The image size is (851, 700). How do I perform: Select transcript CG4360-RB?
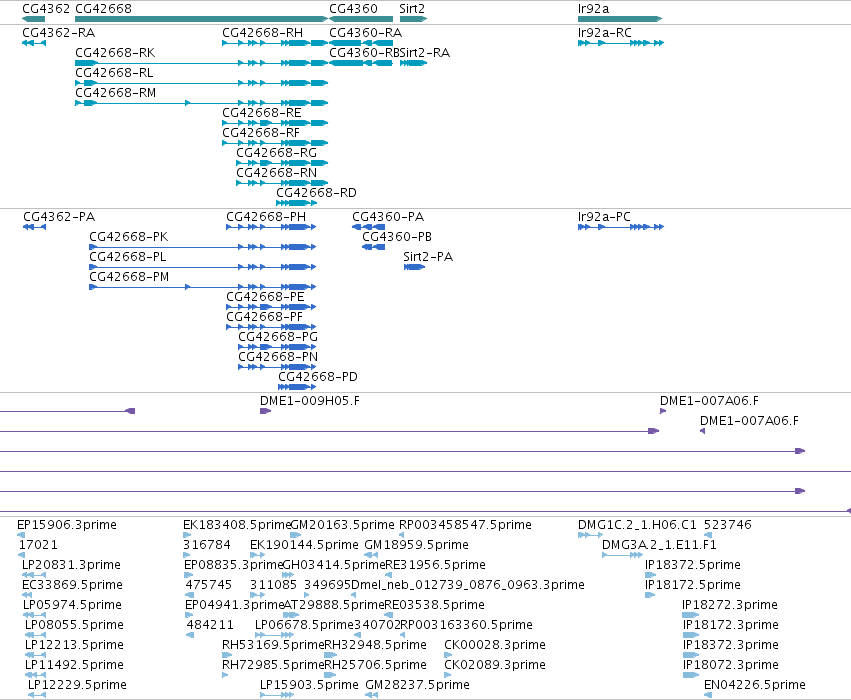pos(364,53)
